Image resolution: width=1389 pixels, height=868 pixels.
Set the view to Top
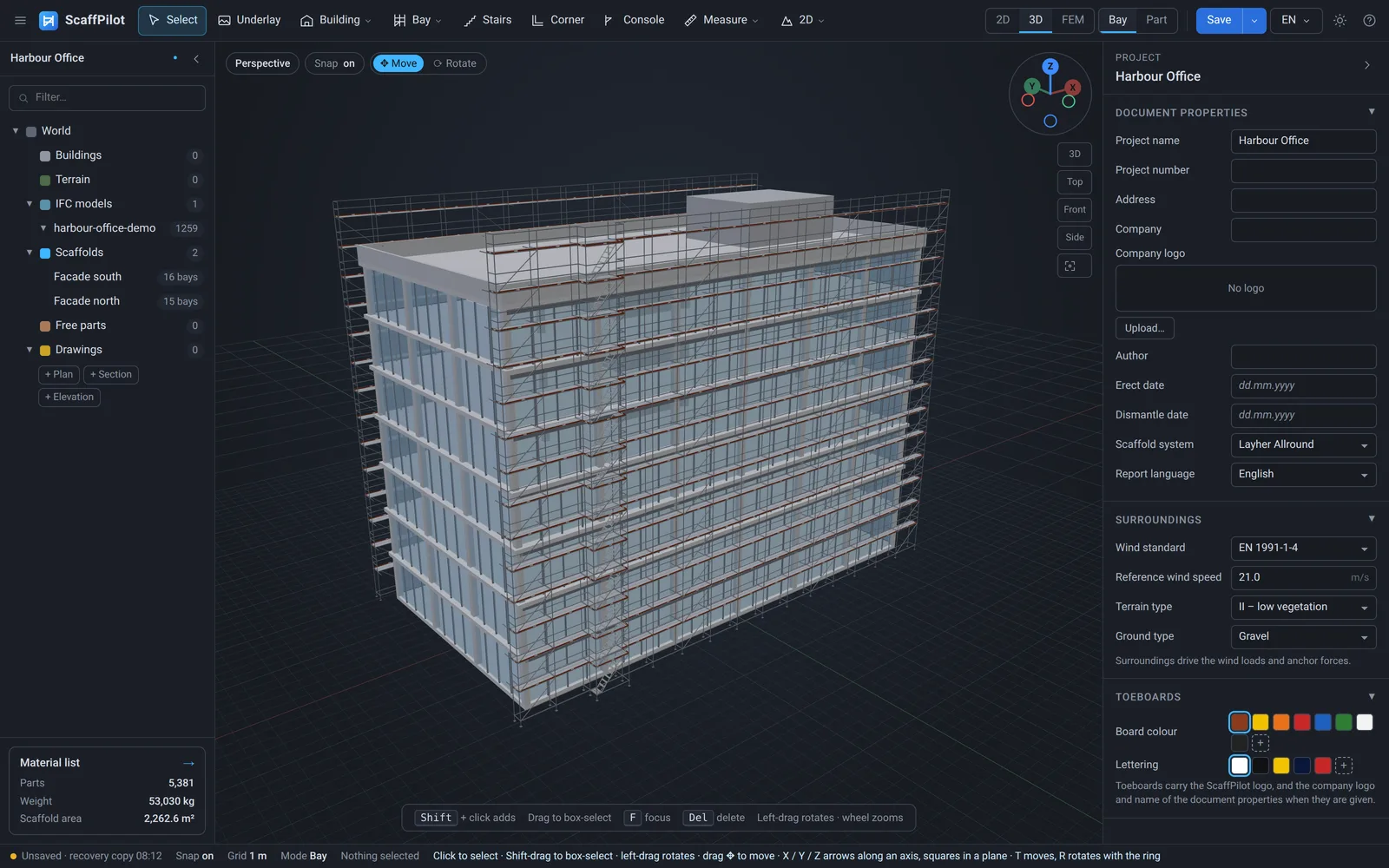(x=1075, y=182)
